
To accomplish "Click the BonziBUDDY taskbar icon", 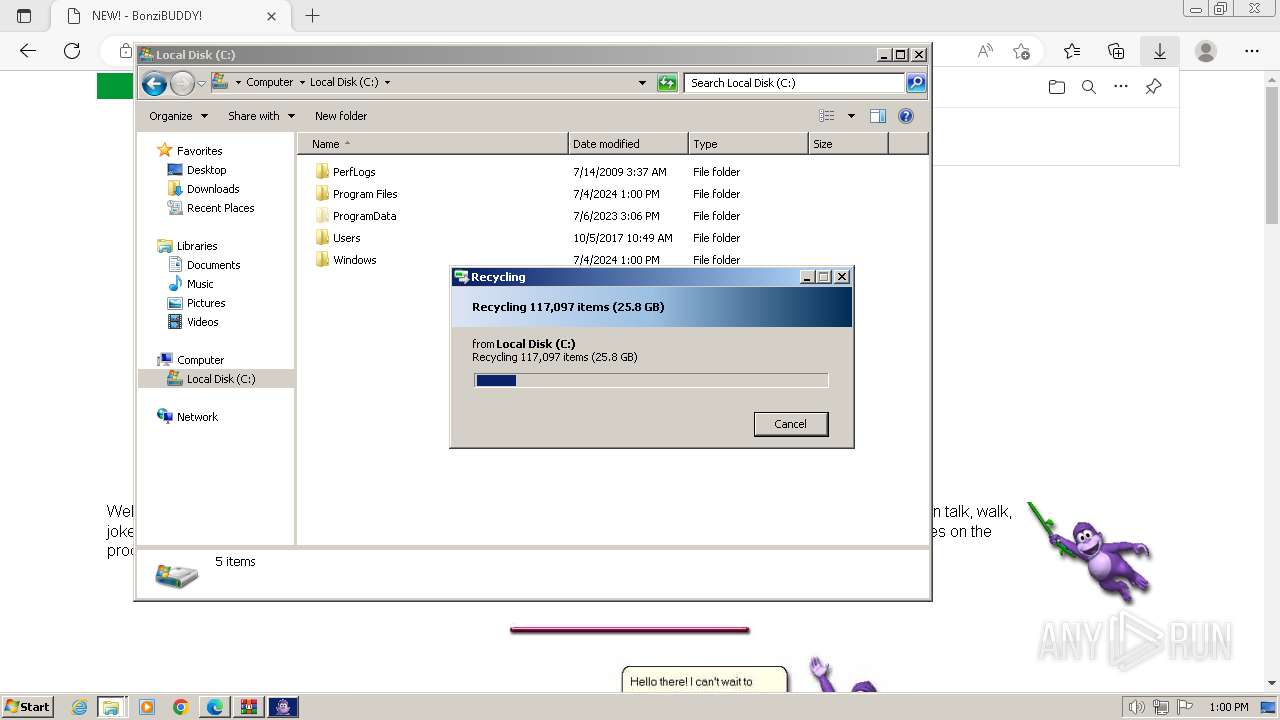I will tap(283, 707).
